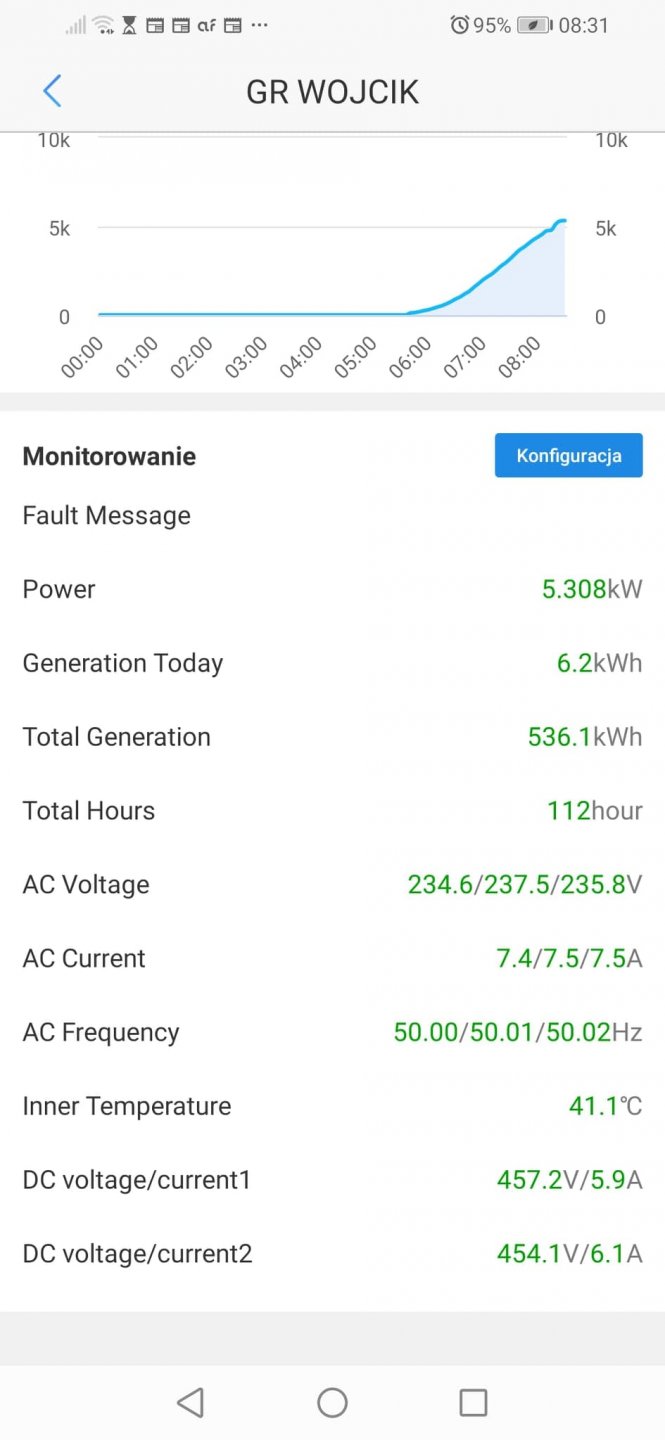Tap the back arrow beside GR WOJCIK
Viewport: 665px width, 1440px height.
[x=52, y=91]
